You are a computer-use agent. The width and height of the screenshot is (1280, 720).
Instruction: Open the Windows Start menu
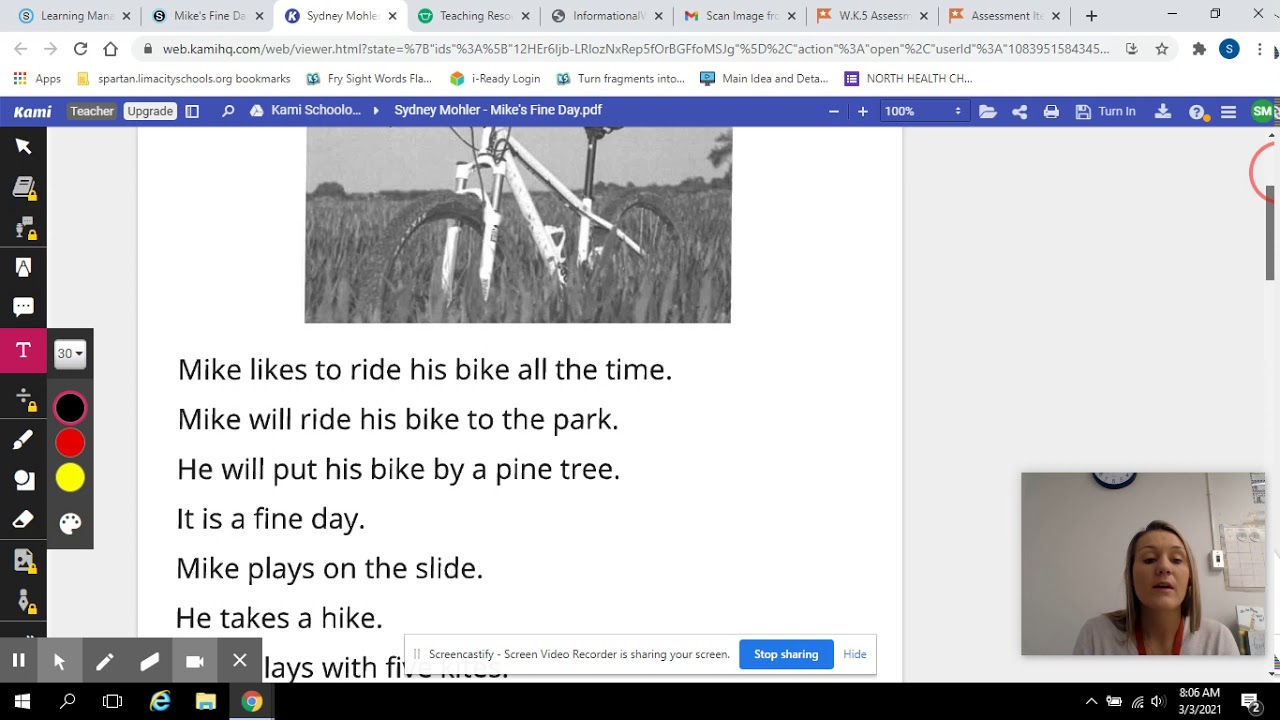coord(22,702)
